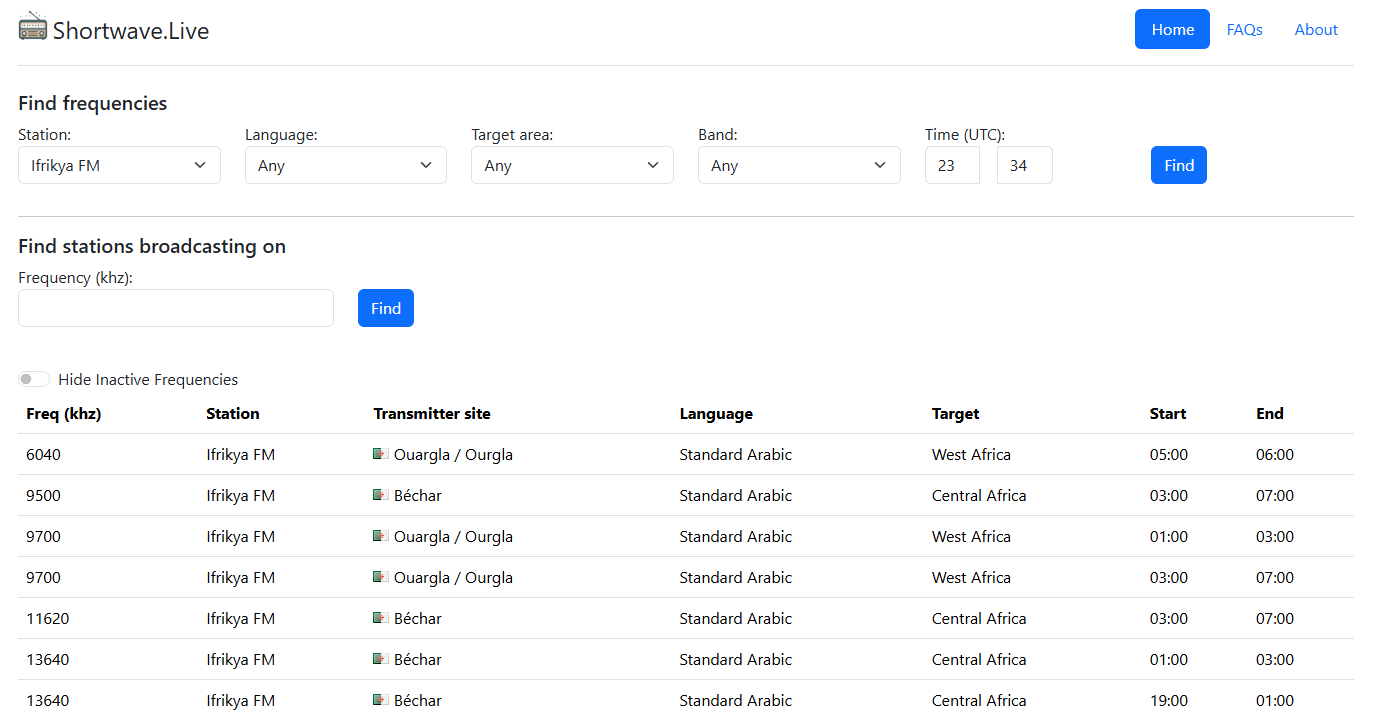Click the Station column header

coord(233,413)
